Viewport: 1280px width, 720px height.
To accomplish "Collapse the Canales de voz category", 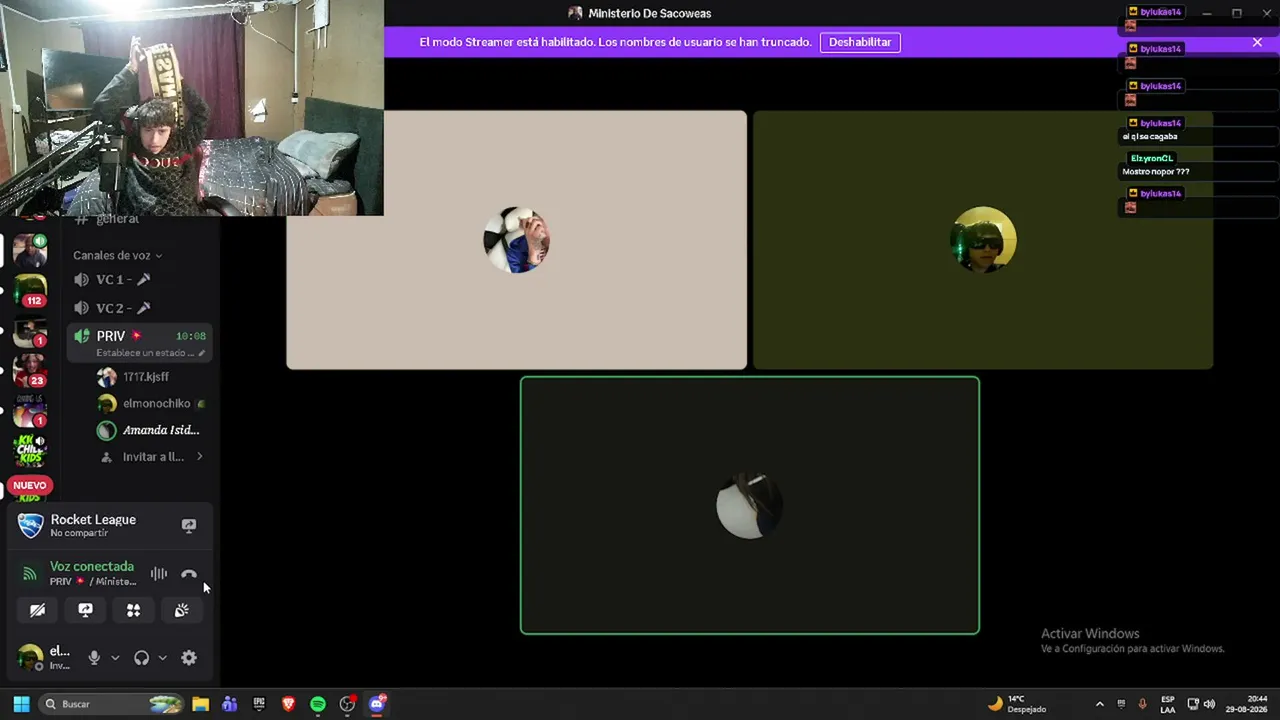I will tap(117, 255).
